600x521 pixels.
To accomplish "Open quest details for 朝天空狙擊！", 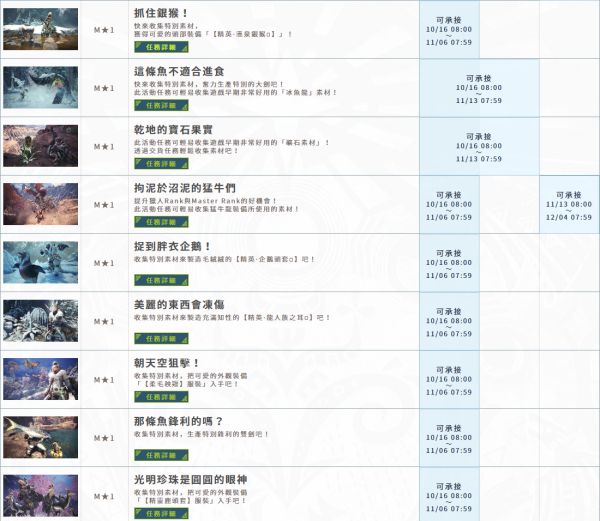I will tap(161, 397).
